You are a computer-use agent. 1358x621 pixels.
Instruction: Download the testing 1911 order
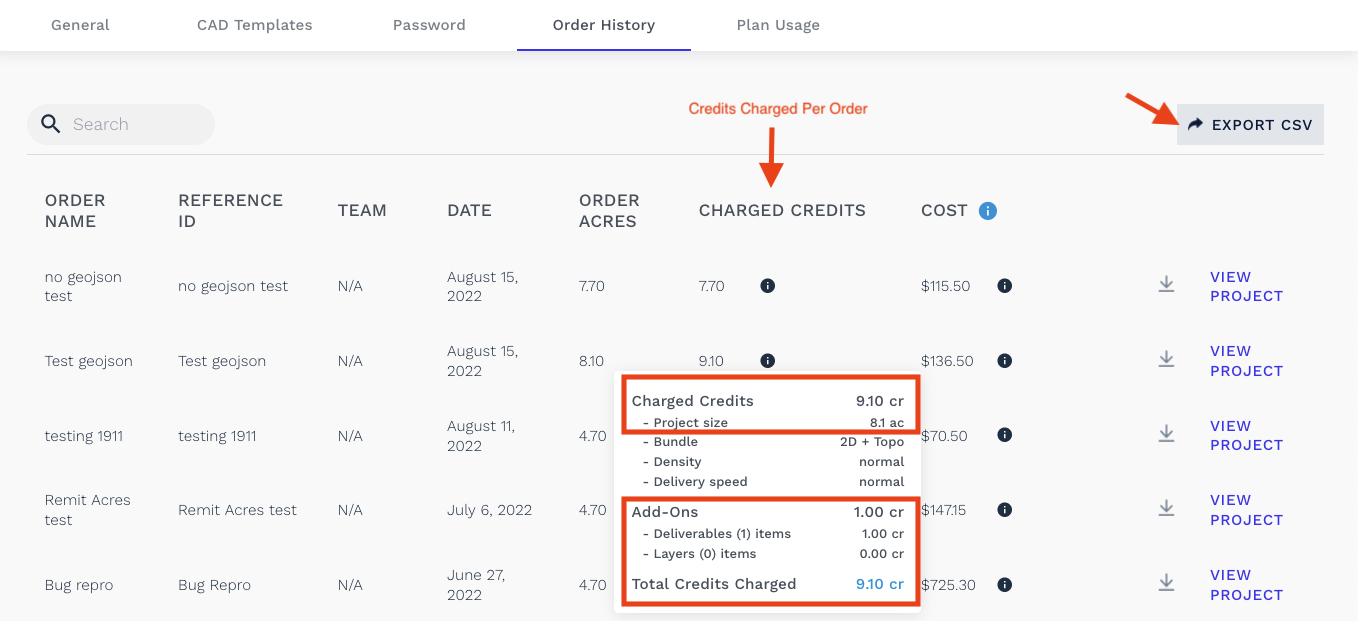tap(1166, 434)
